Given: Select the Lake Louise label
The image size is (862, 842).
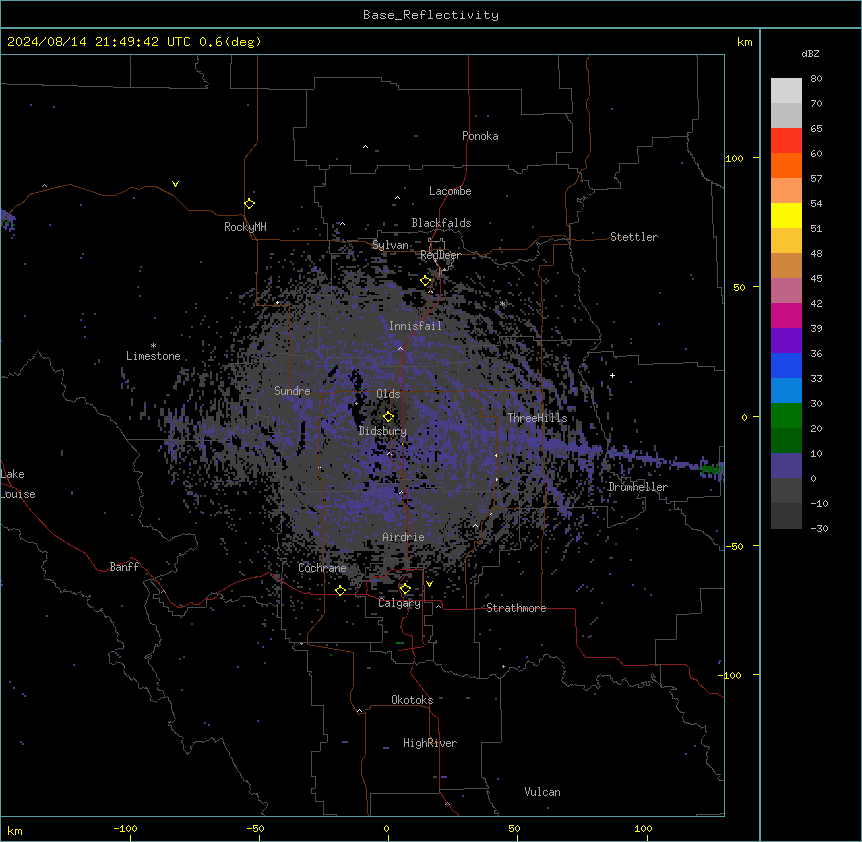Looking at the screenshot, I should click(x=18, y=484).
